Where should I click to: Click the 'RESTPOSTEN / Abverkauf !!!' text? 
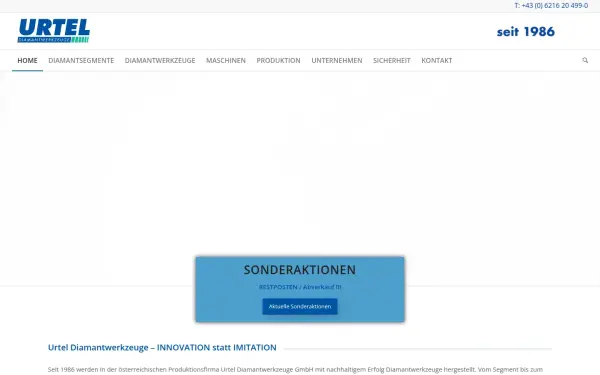pos(300,287)
